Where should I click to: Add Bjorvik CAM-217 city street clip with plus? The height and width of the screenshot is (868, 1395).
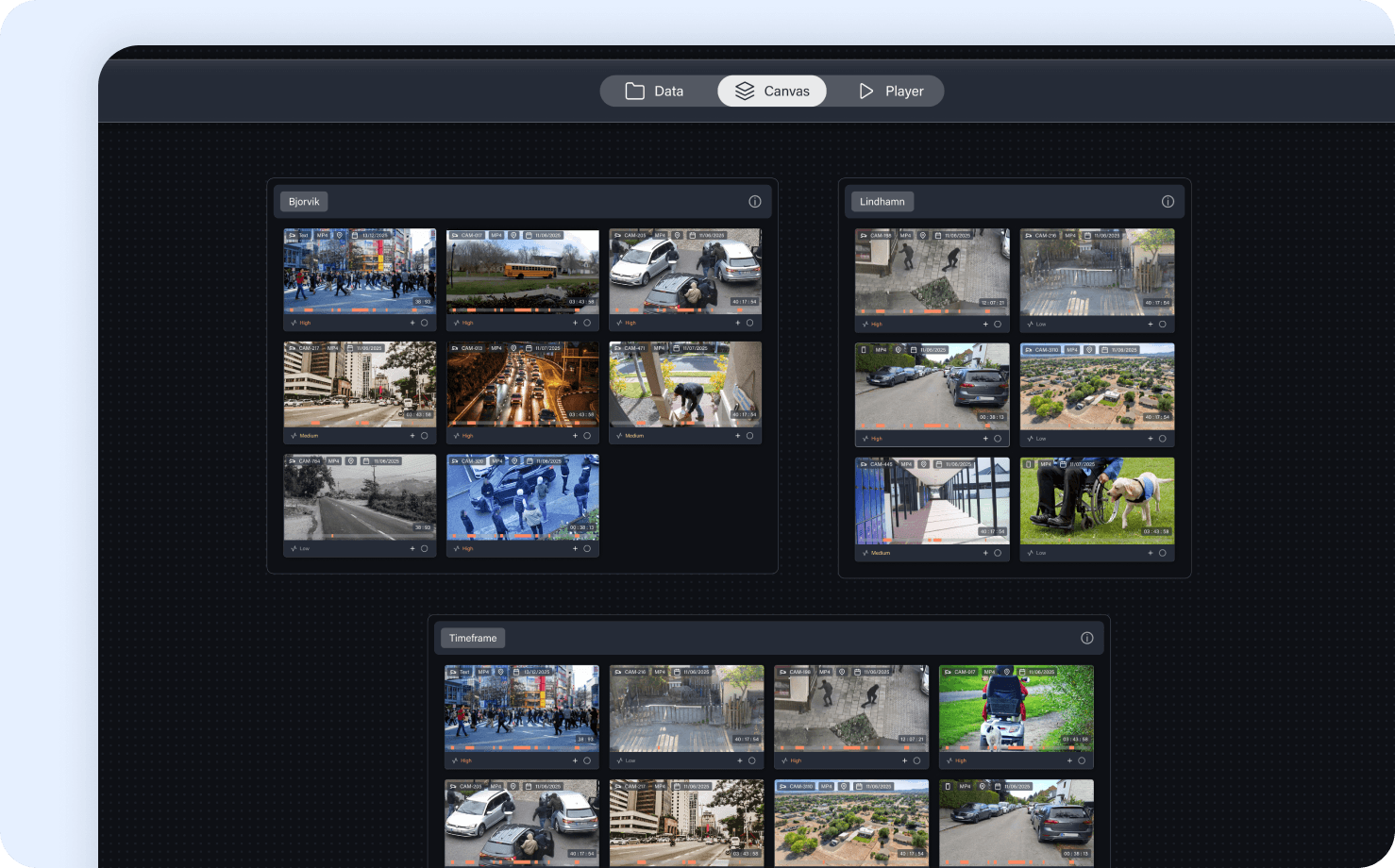412,436
